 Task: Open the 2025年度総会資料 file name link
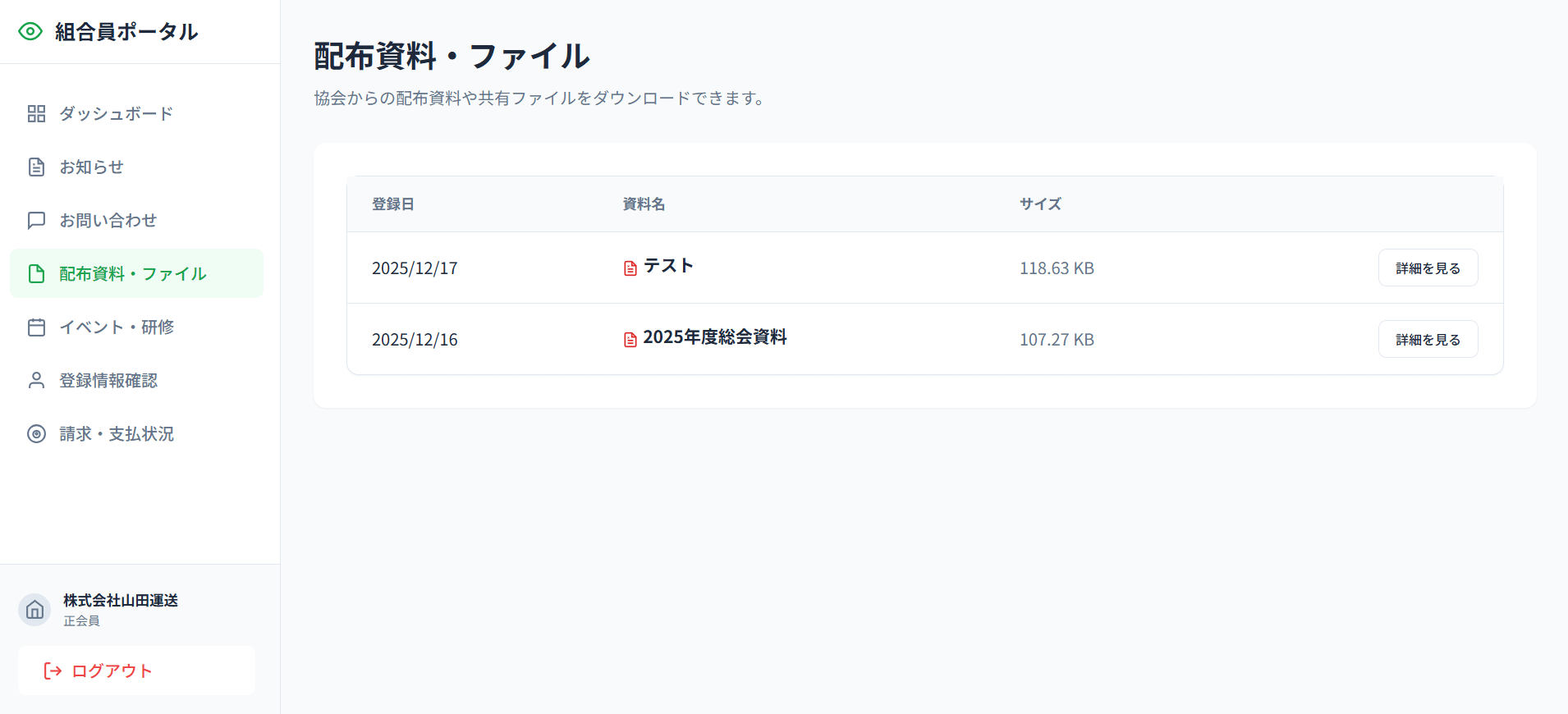coord(714,337)
